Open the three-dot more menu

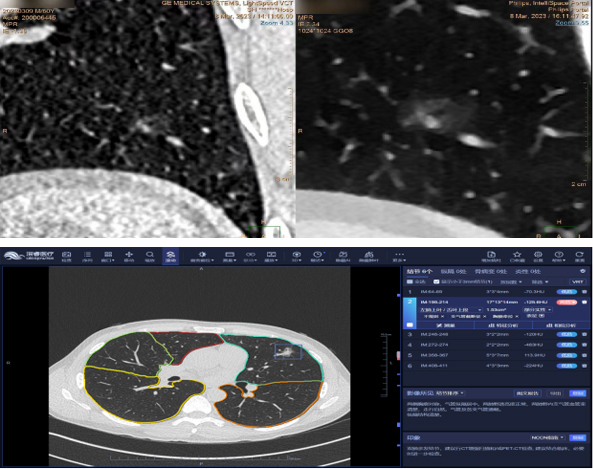click(x=399, y=256)
